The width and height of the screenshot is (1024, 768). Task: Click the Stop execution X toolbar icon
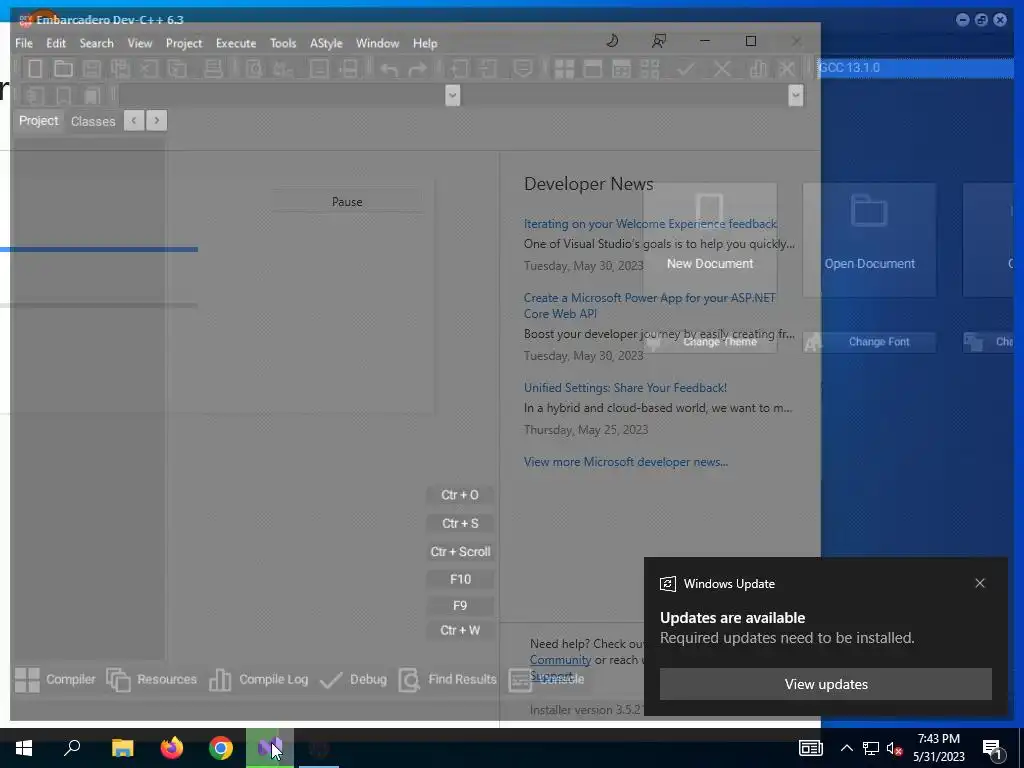(x=722, y=69)
